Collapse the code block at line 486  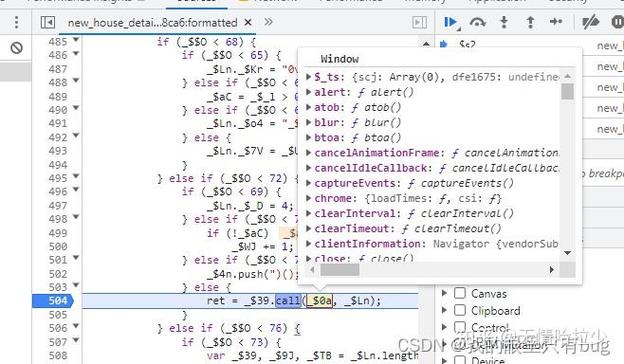[x=76, y=53]
